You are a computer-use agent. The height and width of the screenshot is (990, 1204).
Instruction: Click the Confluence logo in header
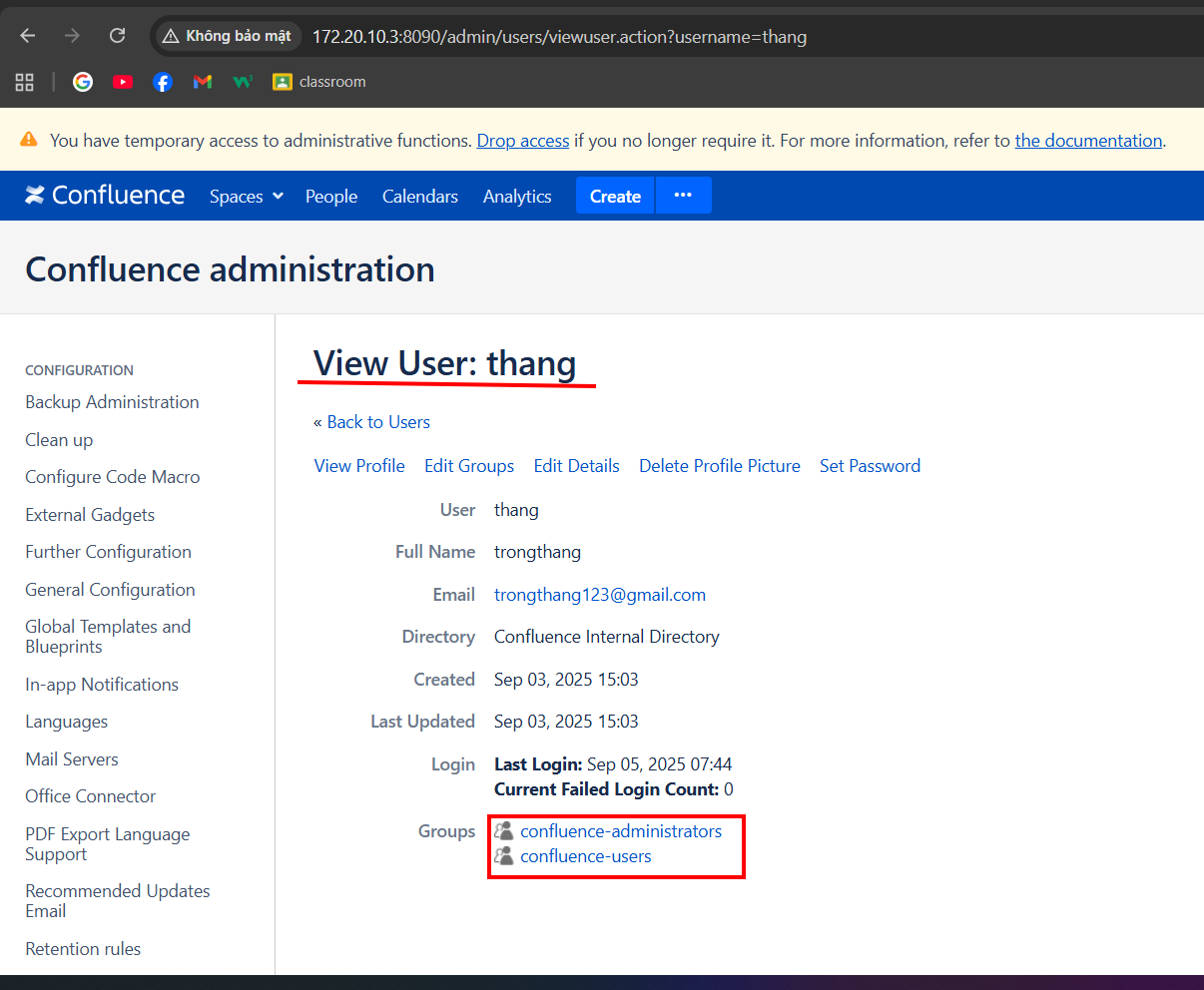point(105,196)
